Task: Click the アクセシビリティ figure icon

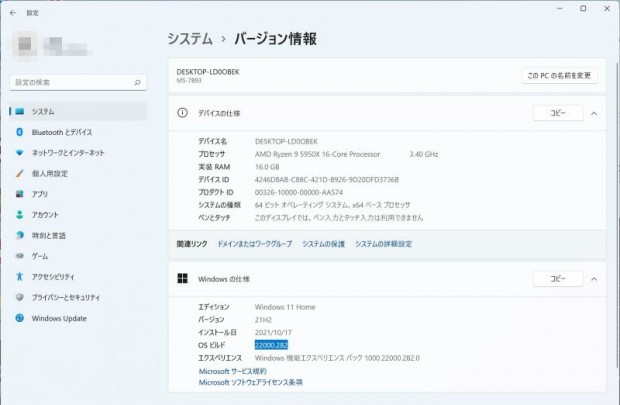Action: [x=19, y=276]
